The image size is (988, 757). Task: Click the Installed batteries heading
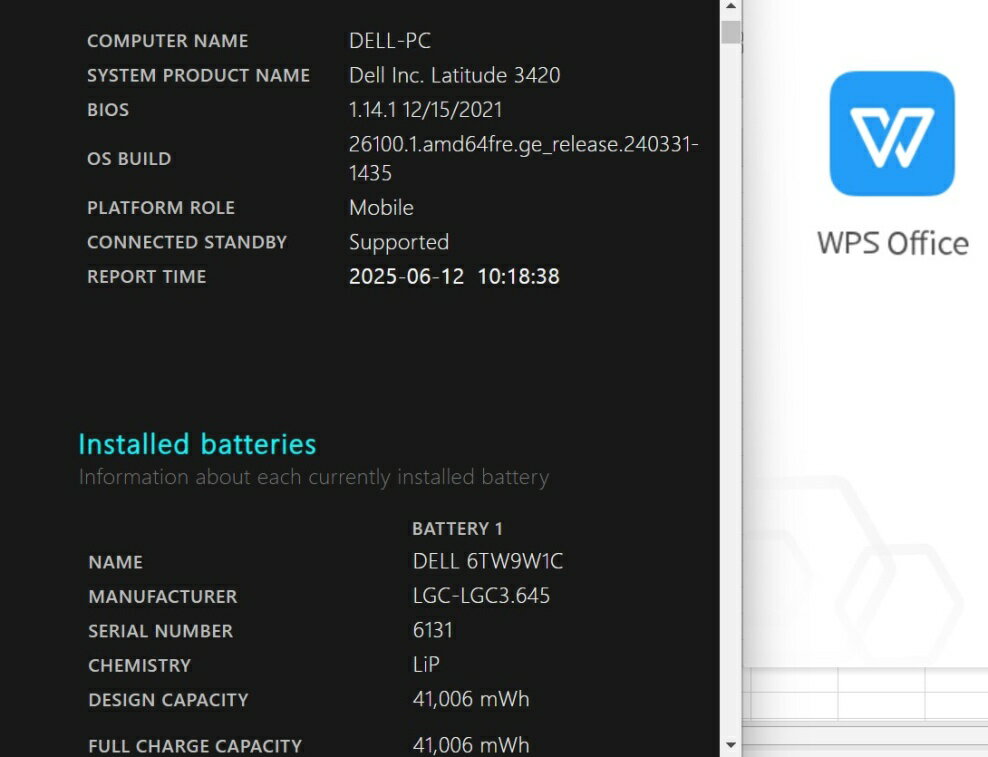coord(197,444)
